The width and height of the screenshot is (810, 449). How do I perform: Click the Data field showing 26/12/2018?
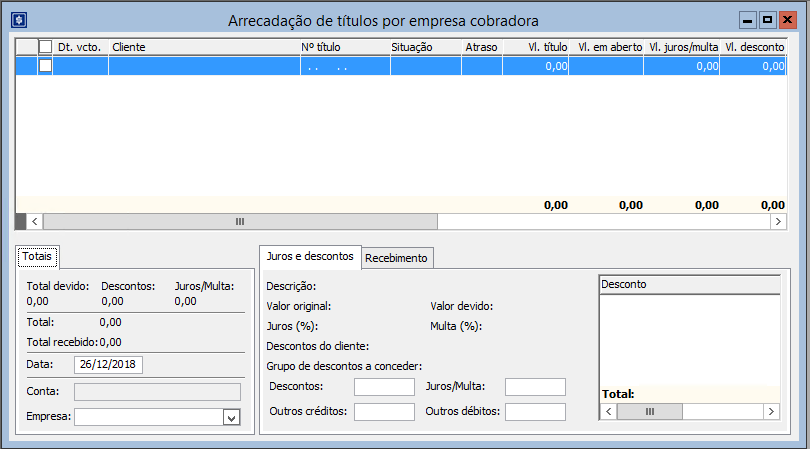(x=108, y=364)
